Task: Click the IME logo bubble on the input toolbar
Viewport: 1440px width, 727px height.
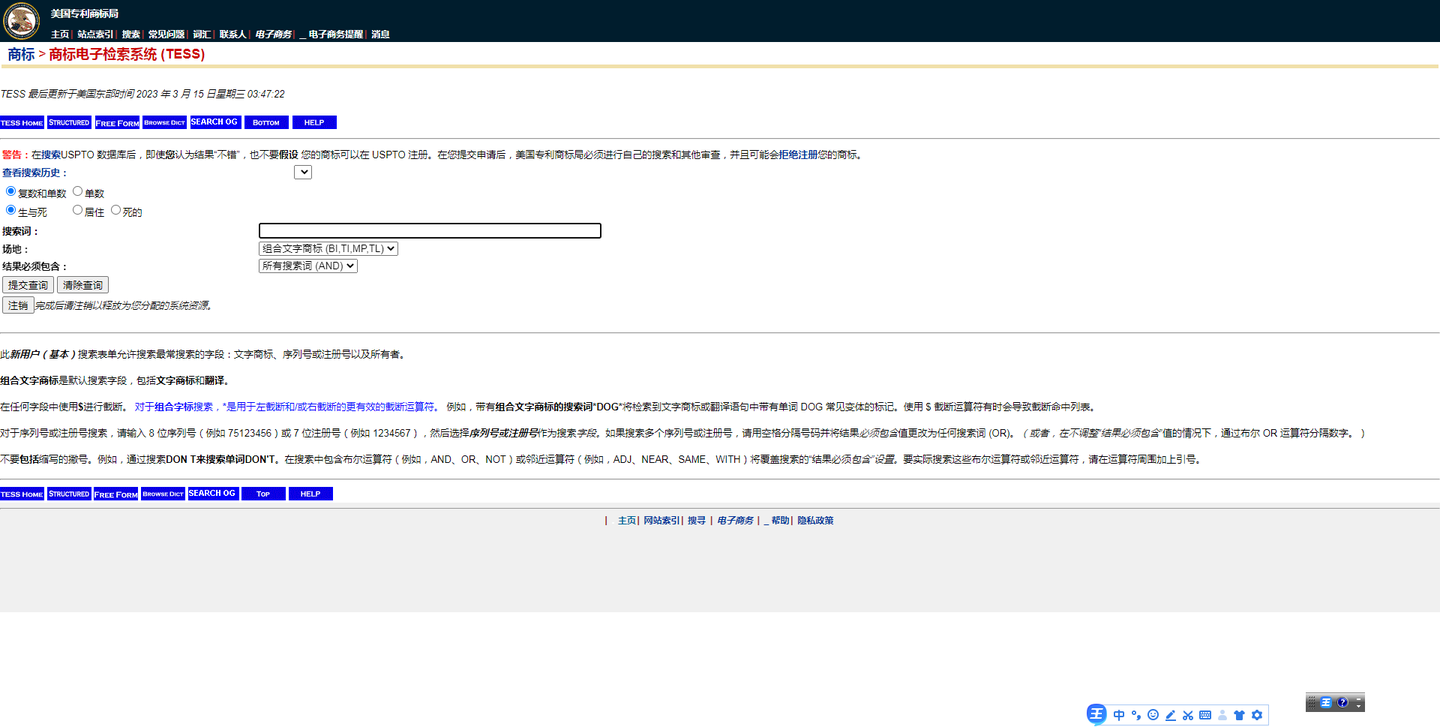Action: pos(1096,714)
